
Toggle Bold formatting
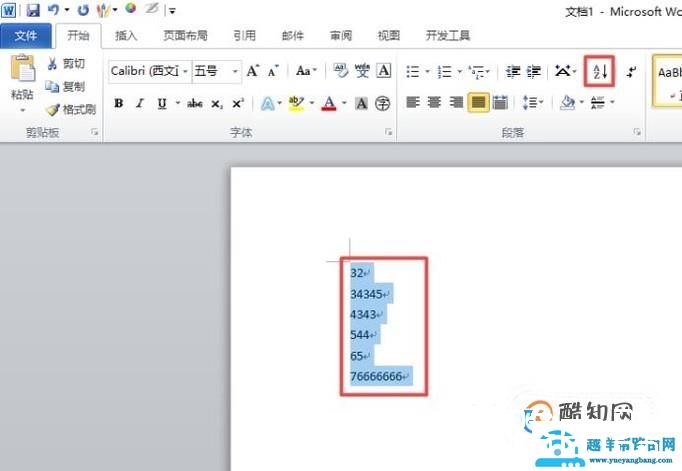click(x=119, y=103)
